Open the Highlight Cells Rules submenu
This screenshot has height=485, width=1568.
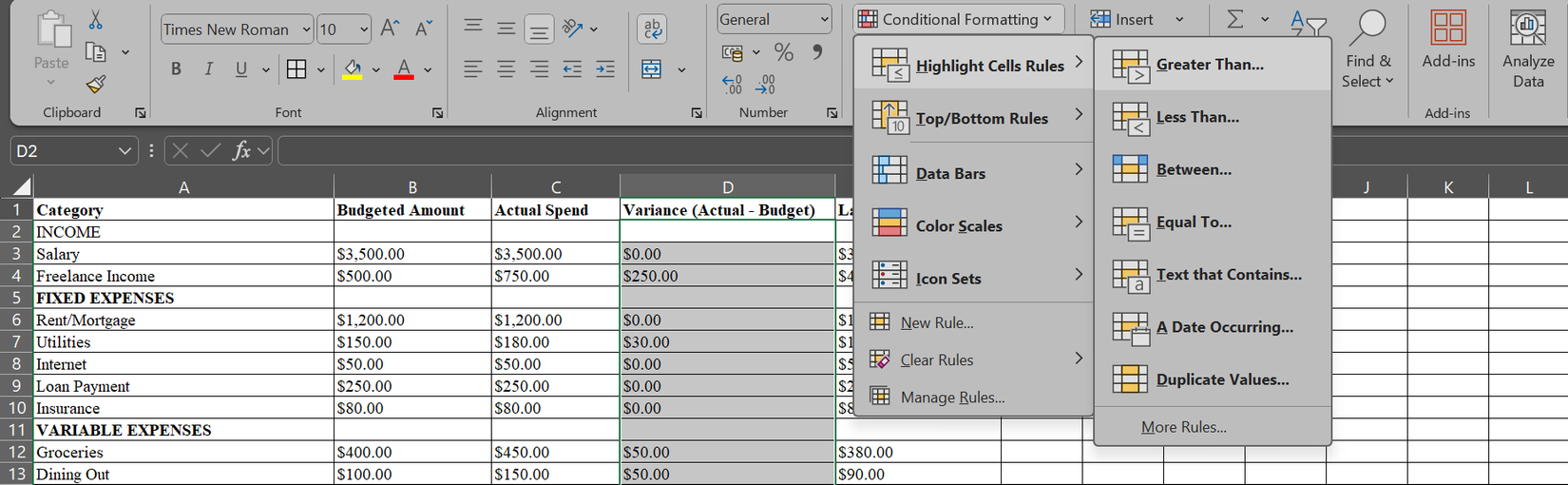click(x=974, y=66)
